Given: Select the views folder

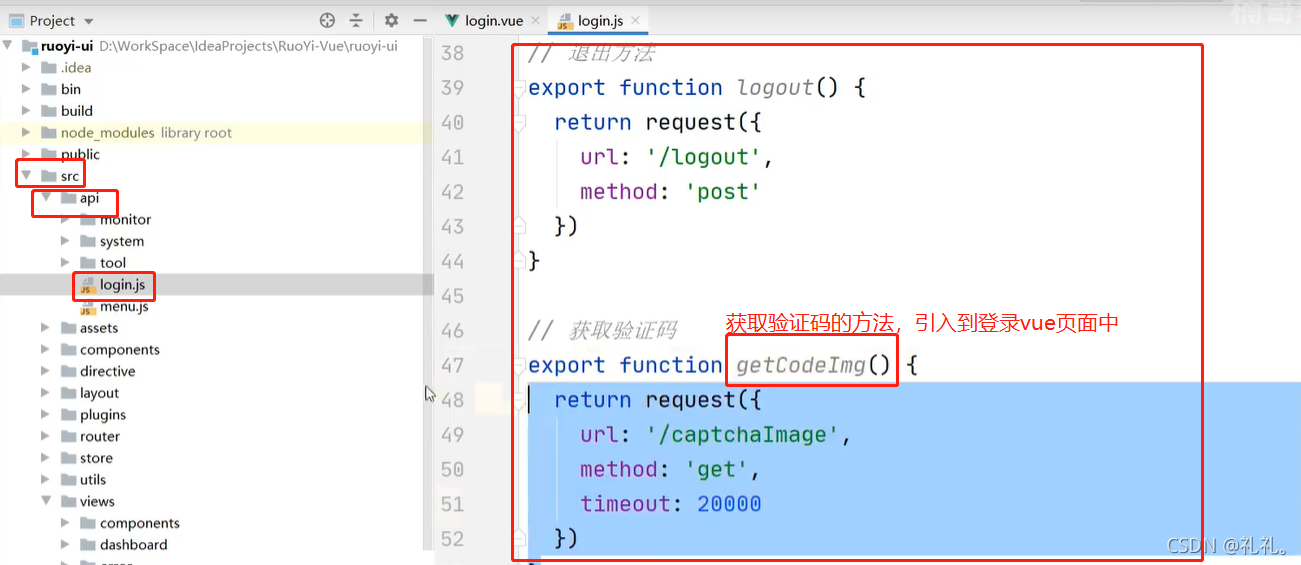Looking at the screenshot, I should coord(97,501).
